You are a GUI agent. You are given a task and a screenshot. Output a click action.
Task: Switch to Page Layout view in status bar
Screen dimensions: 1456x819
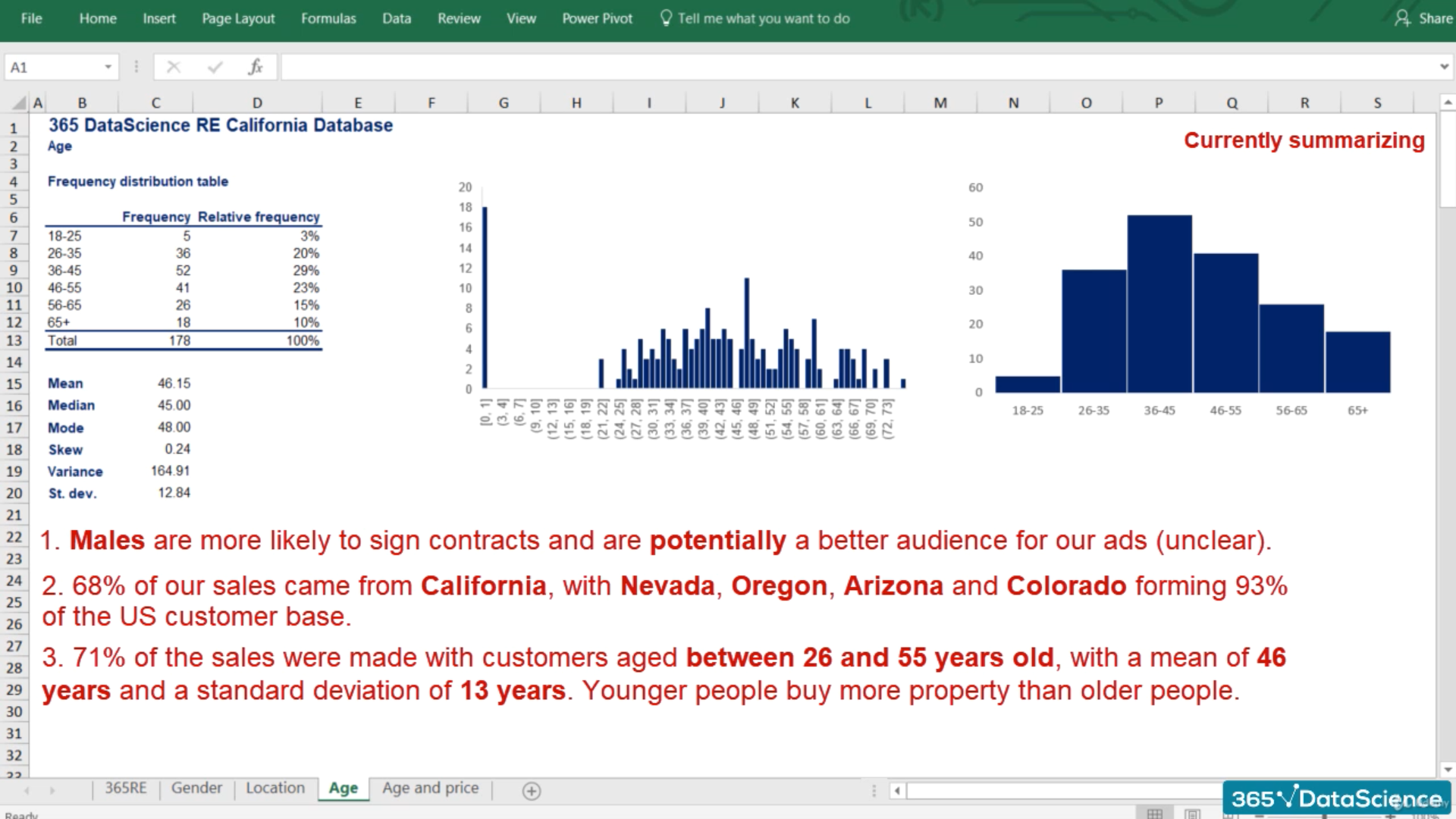click(1192, 814)
